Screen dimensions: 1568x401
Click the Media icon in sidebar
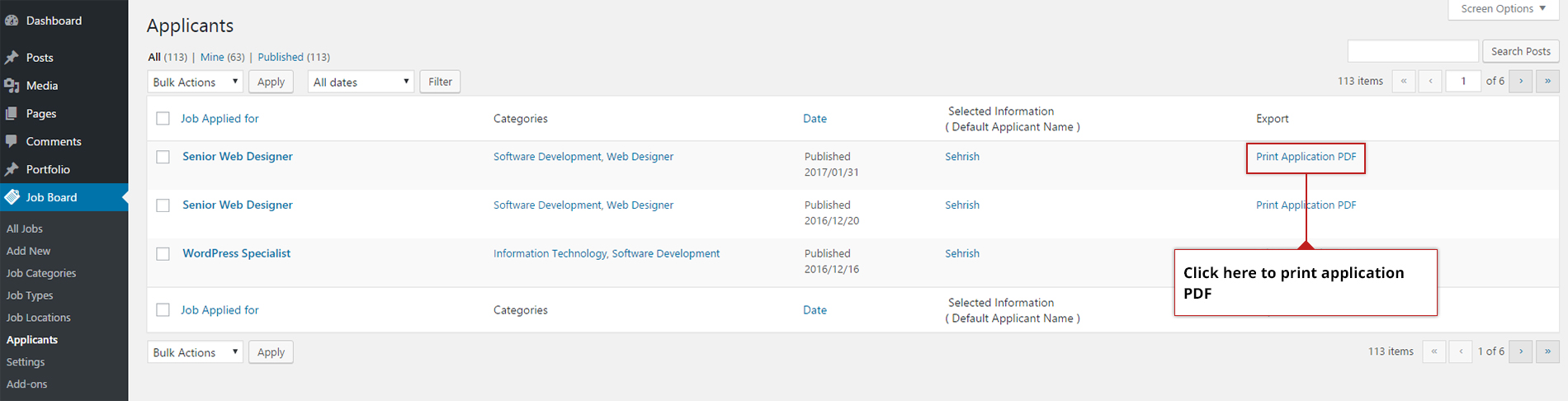click(12, 86)
